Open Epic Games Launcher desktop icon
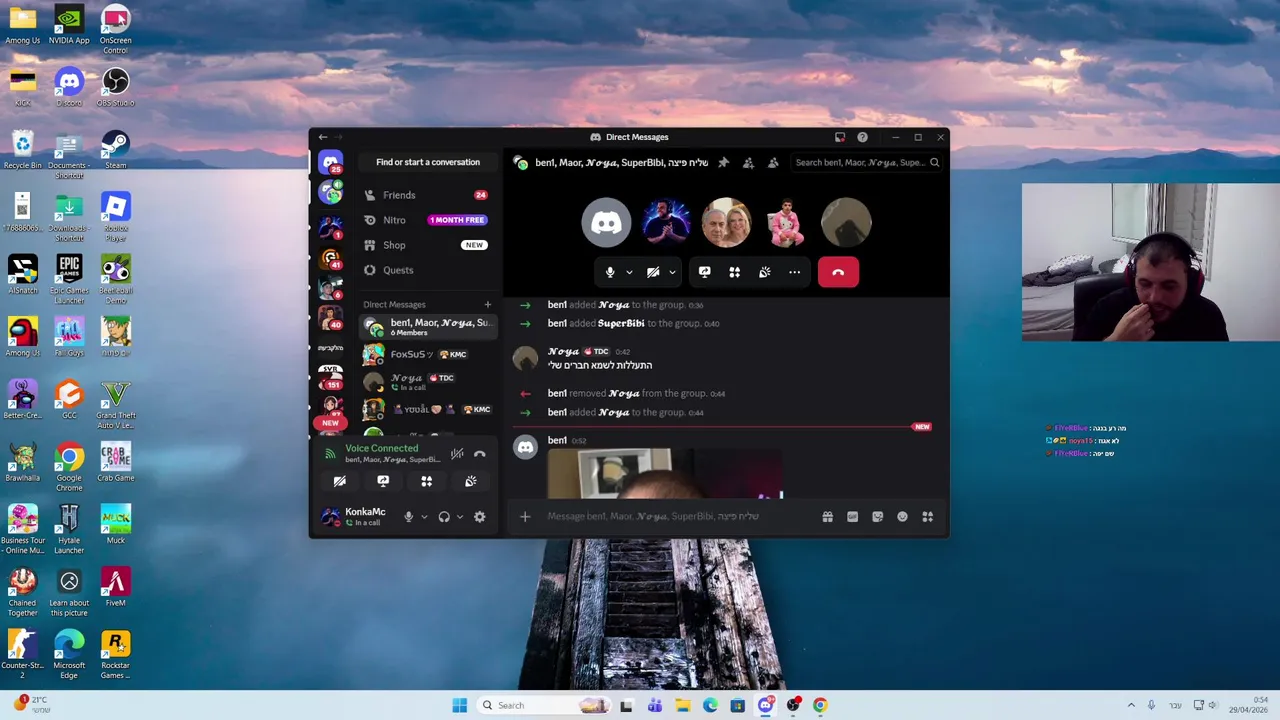Viewport: 1280px width, 720px height. (69, 279)
